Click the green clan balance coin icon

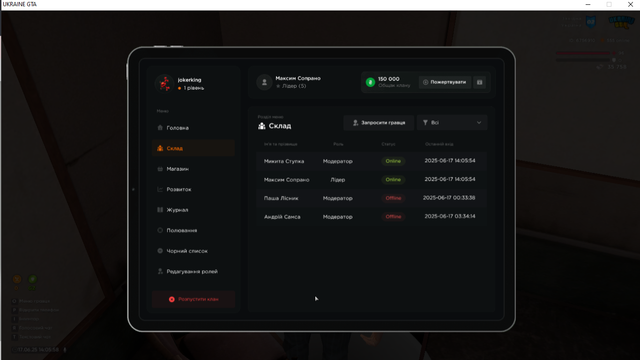(370, 82)
